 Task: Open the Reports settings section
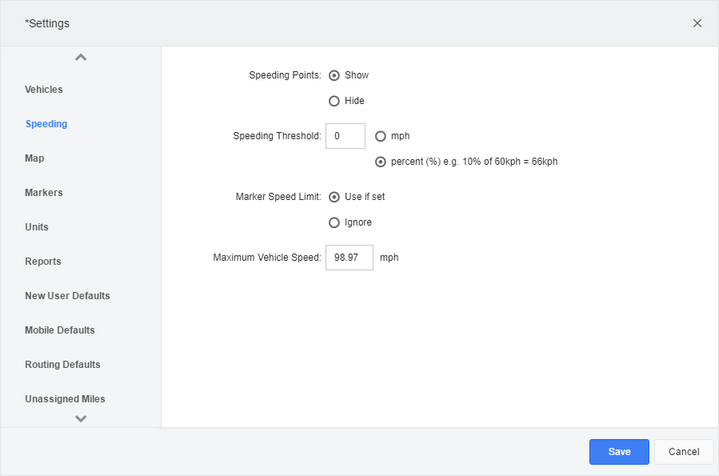43,261
